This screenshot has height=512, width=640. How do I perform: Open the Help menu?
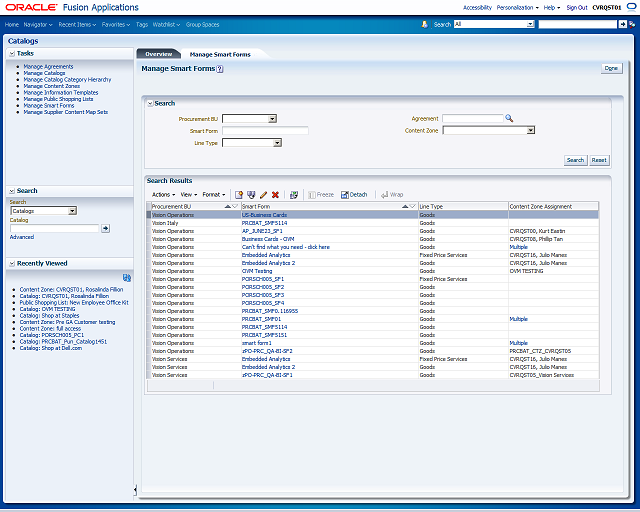(x=551, y=7)
